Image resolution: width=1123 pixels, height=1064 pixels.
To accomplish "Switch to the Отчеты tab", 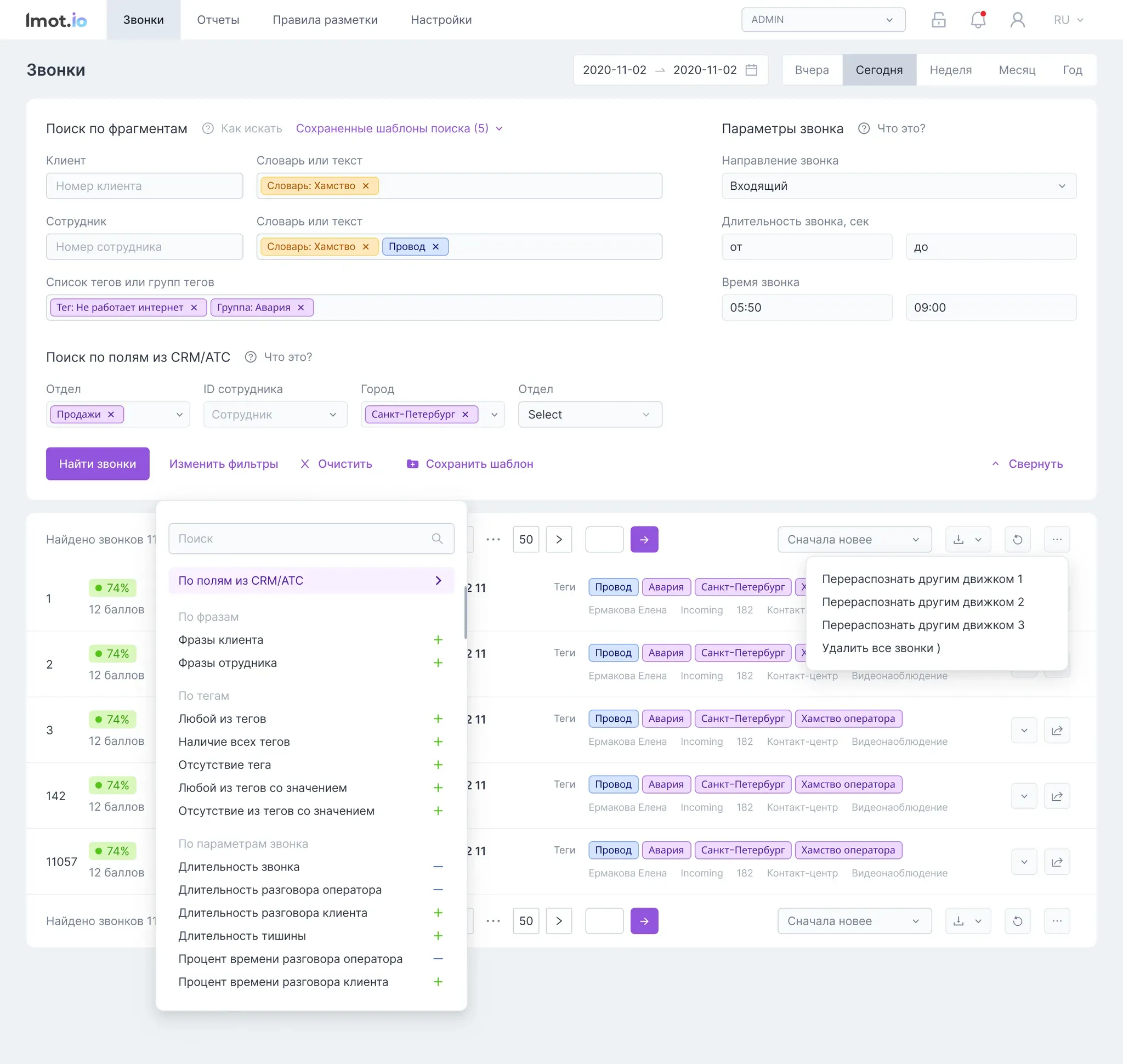I will pyautogui.click(x=218, y=20).
